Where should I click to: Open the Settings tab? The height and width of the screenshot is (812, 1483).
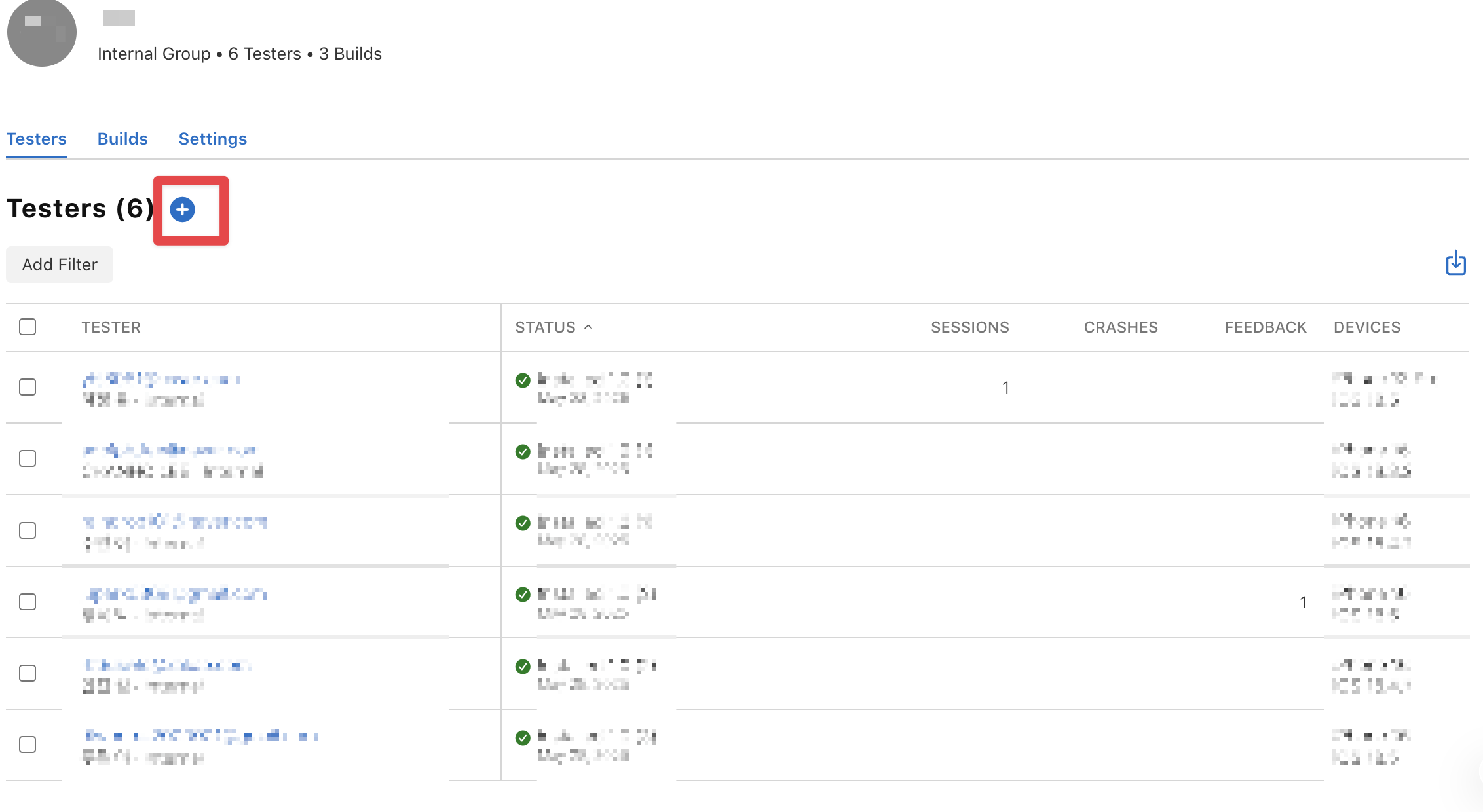click(212, 139)
